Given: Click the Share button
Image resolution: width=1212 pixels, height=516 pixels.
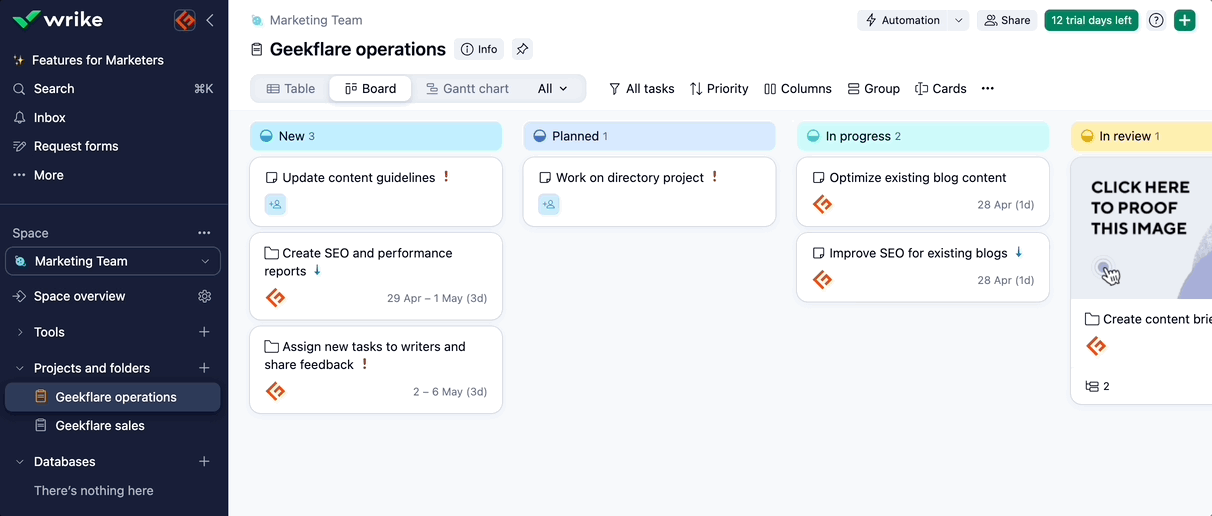Looking at the screenshot, I should point(1007,20).
